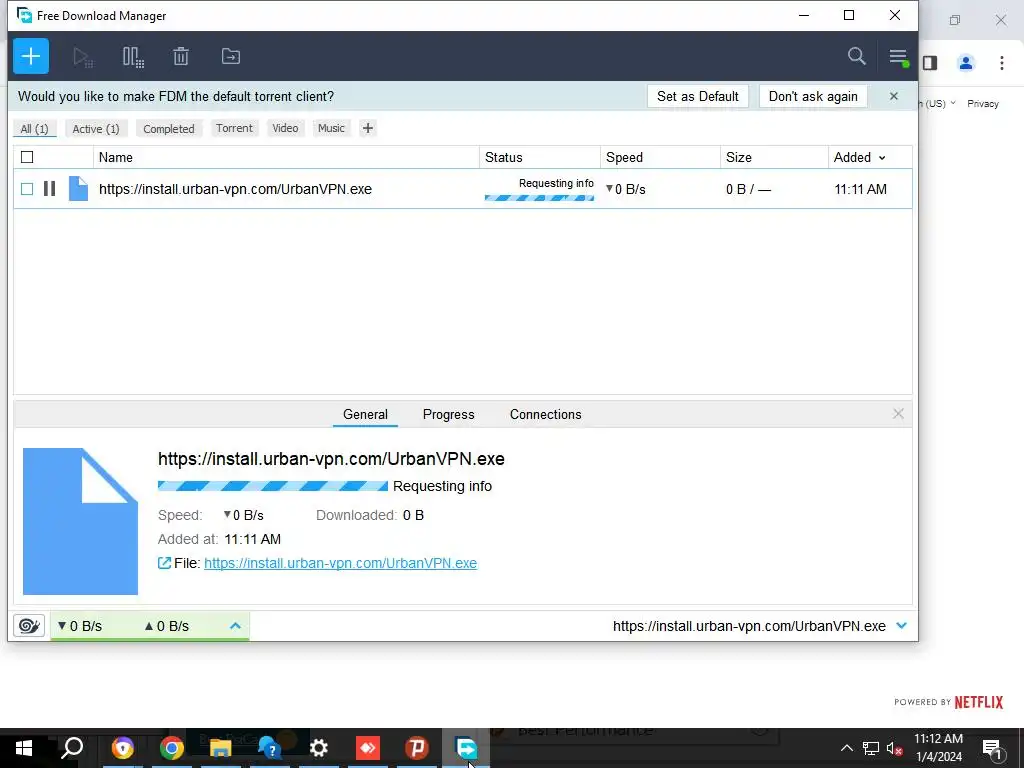This screenshot has width=1024, height=768.
Task: Click the Status column header
Action: tap(539, 157)
